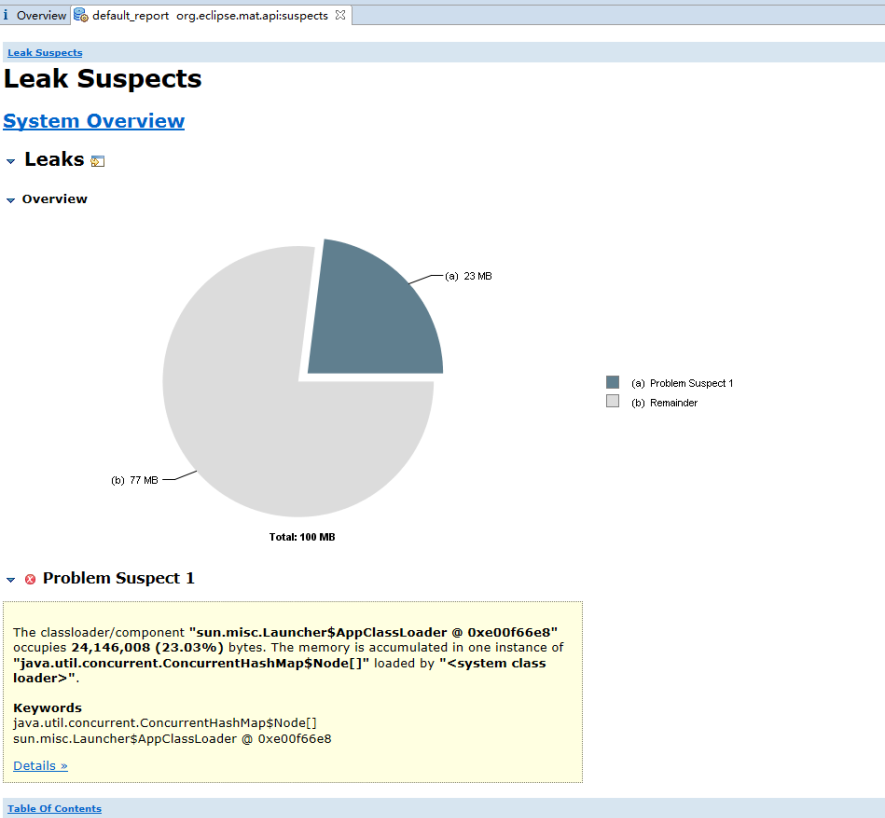Open the Details » link
This screenshot has width=885, height=818.
[x=40, y=765]
